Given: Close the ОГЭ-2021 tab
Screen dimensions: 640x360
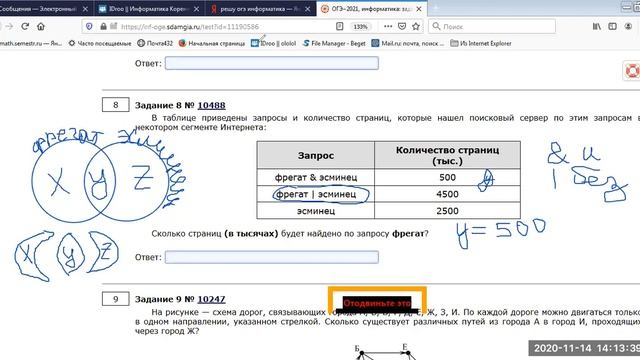Looking at the screenshot, I should tap(419, 9).
